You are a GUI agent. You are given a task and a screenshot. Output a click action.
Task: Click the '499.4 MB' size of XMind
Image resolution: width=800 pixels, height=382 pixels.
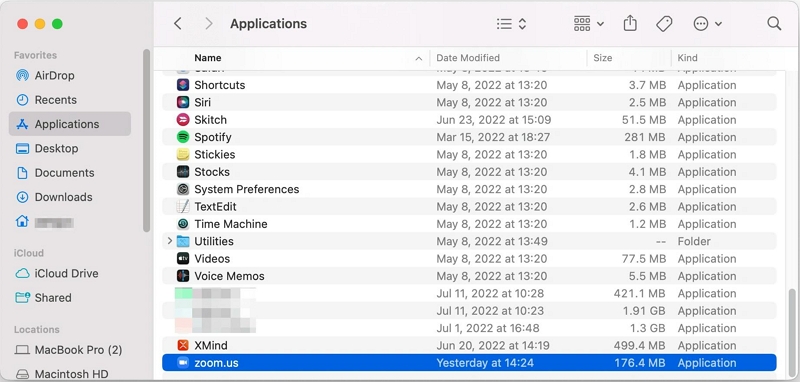tap(640, 345)
